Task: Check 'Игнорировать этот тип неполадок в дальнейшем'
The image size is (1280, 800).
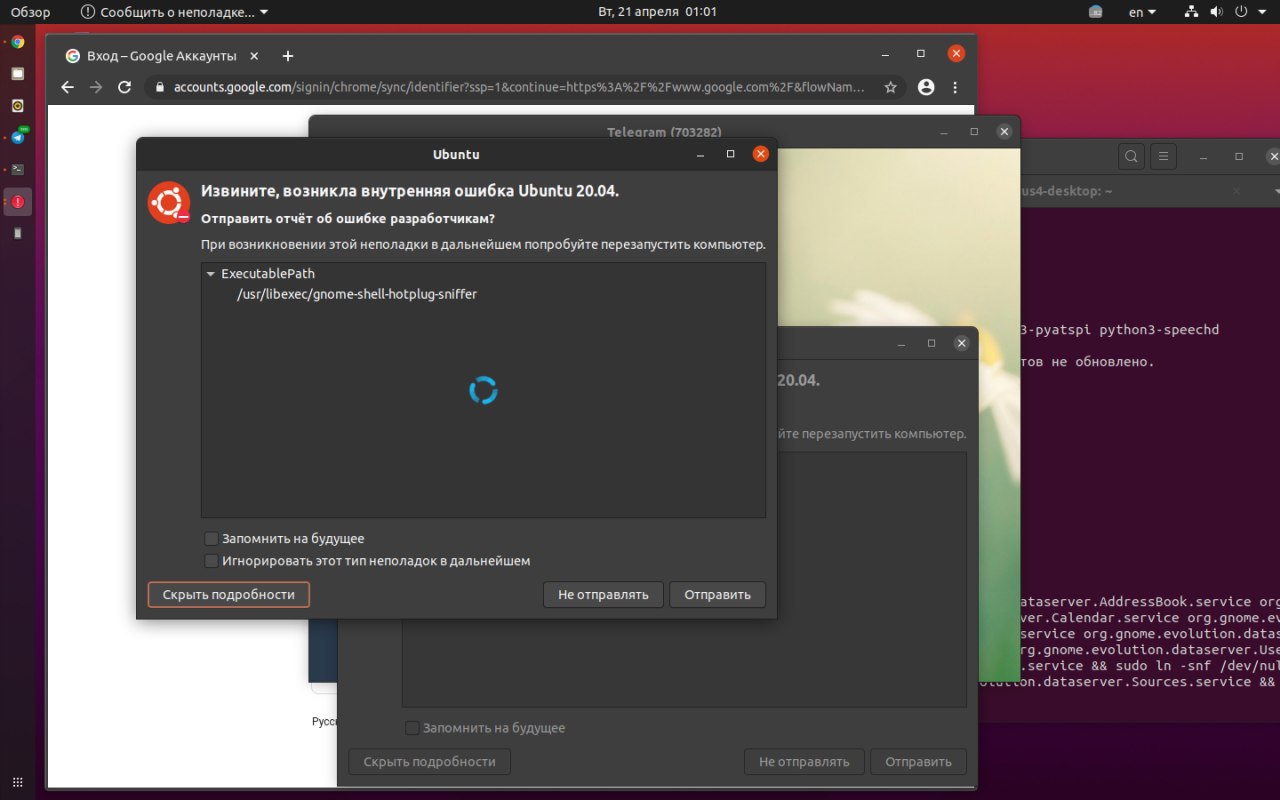Action: 211,560
